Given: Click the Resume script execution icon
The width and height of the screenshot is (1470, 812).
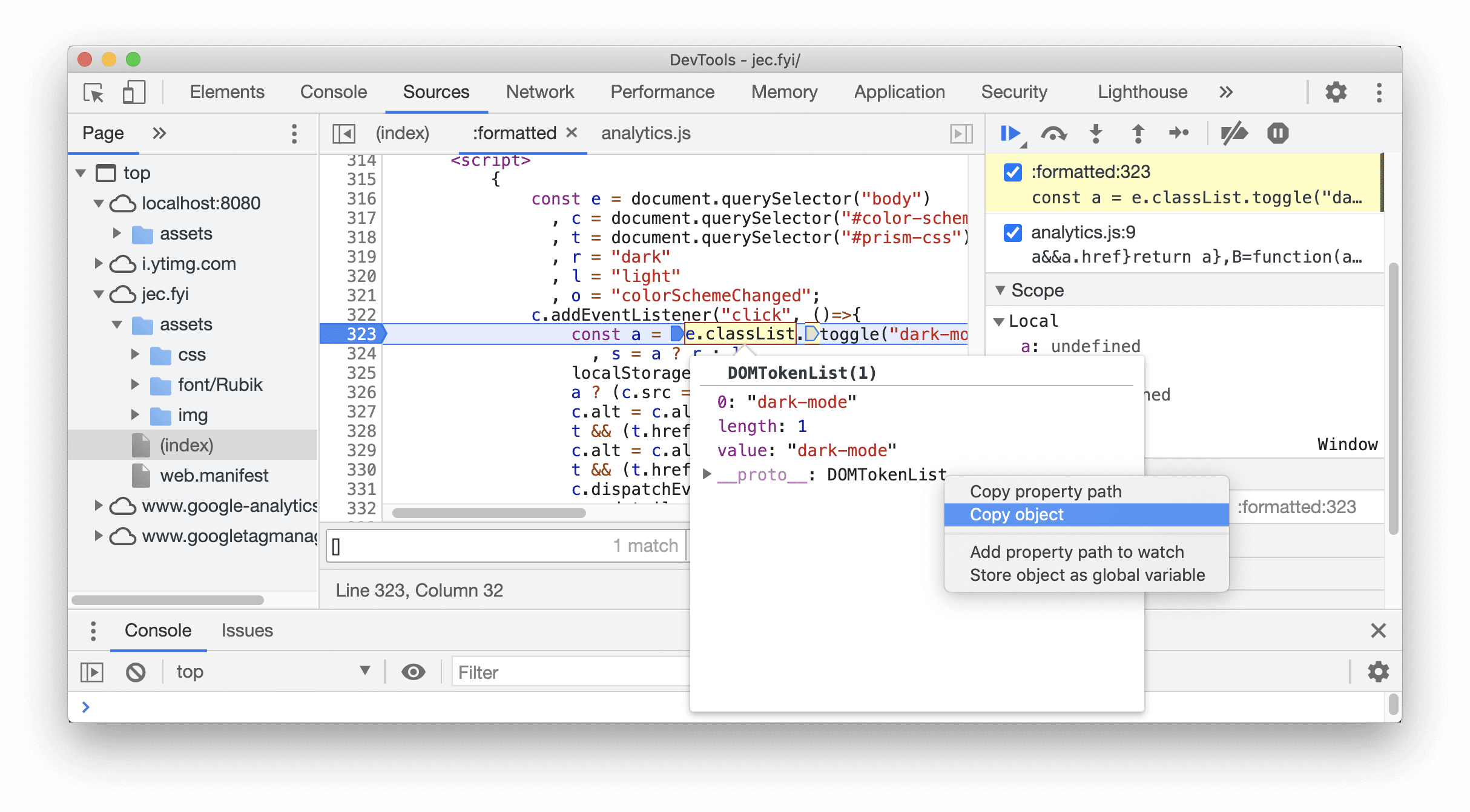Looking at the screenshot, I should point(1010,133).
